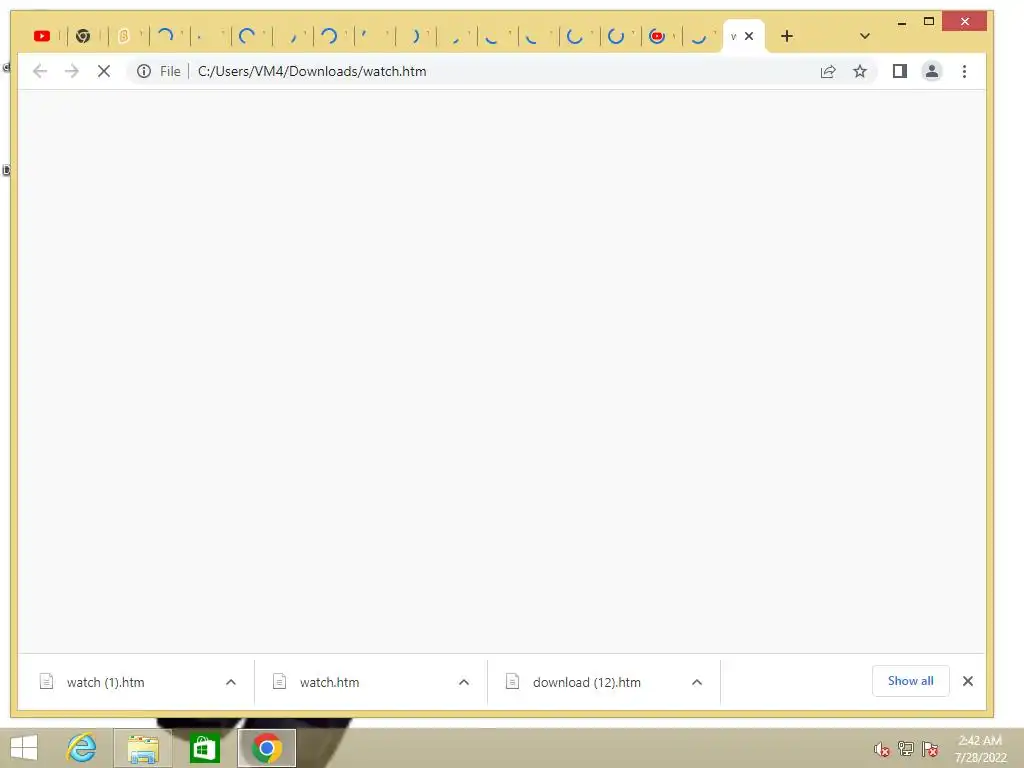
Task: Open Windows Start menu
Action: click(x=24, y=748)
